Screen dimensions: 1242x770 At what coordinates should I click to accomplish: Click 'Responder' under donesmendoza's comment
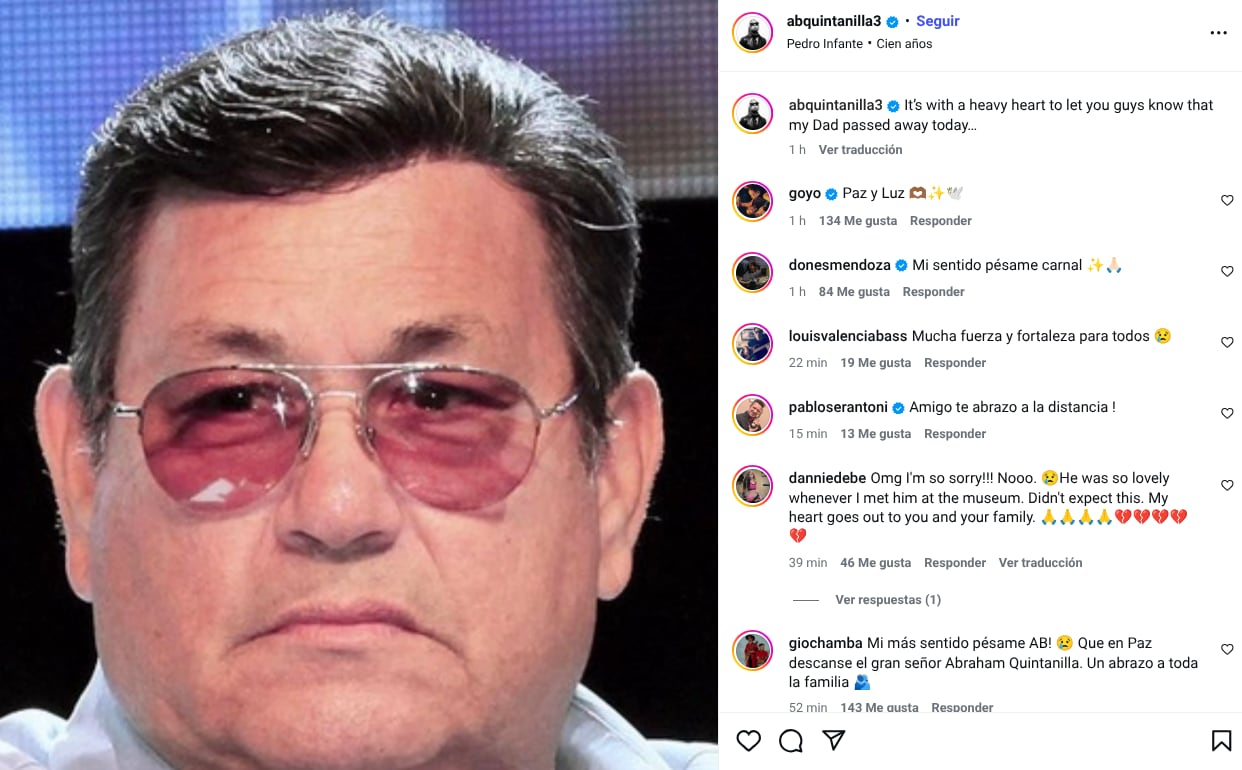[x=933, y=291]
